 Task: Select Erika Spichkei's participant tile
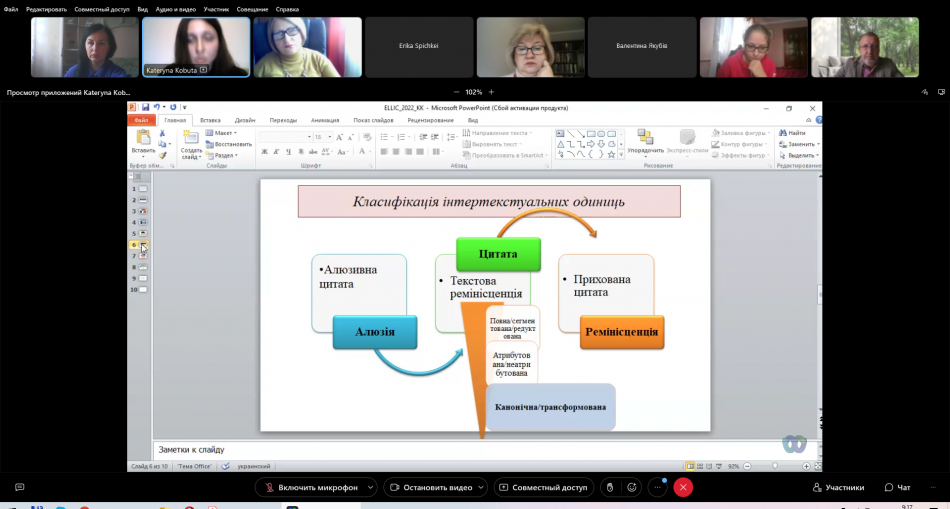(418, 46)
